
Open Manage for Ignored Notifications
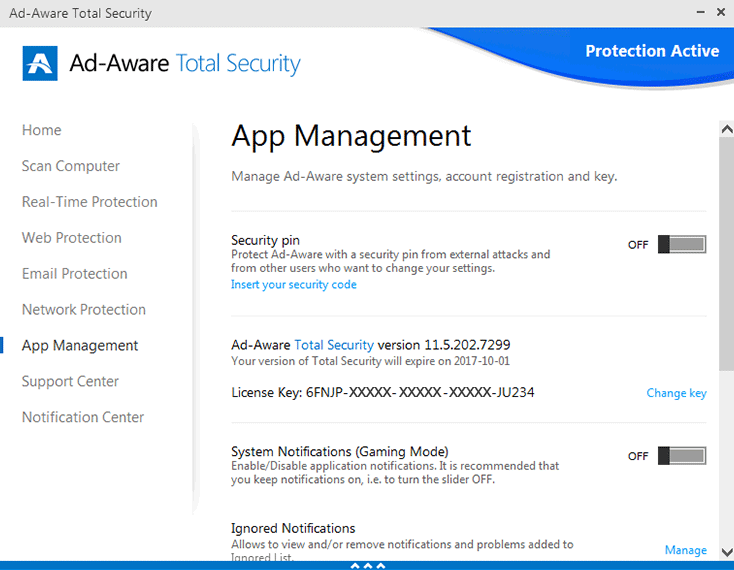click(x=685, y=550)
